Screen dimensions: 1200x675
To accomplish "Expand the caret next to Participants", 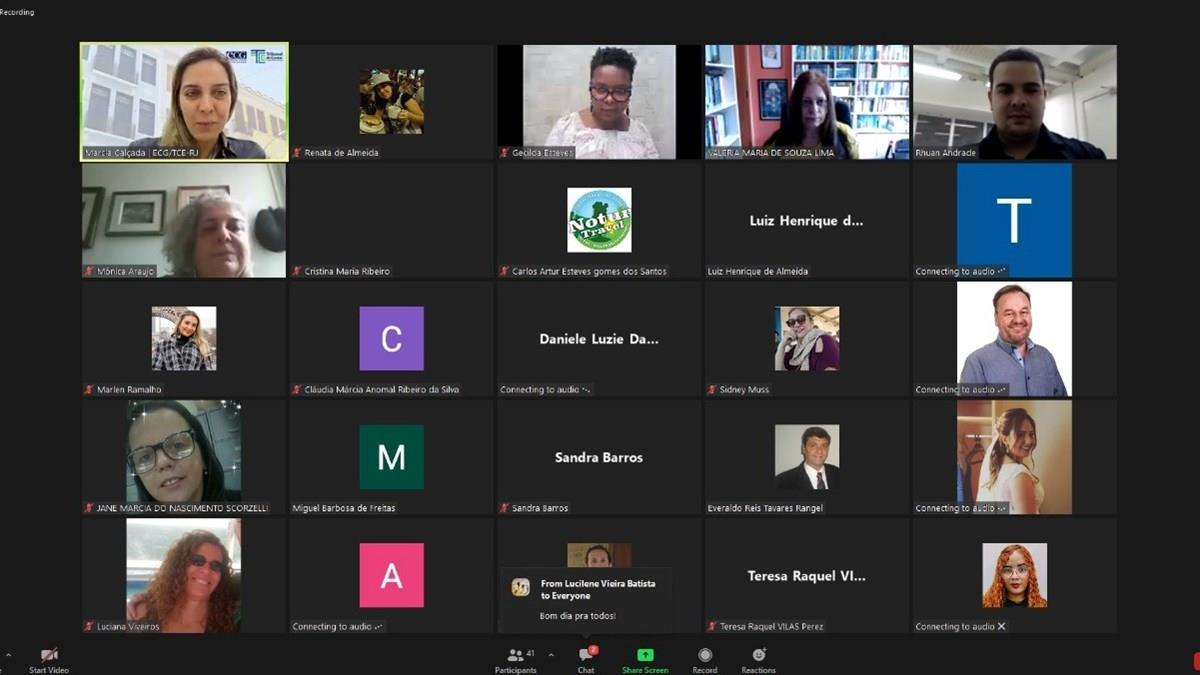I will click(x=551, y=656).
